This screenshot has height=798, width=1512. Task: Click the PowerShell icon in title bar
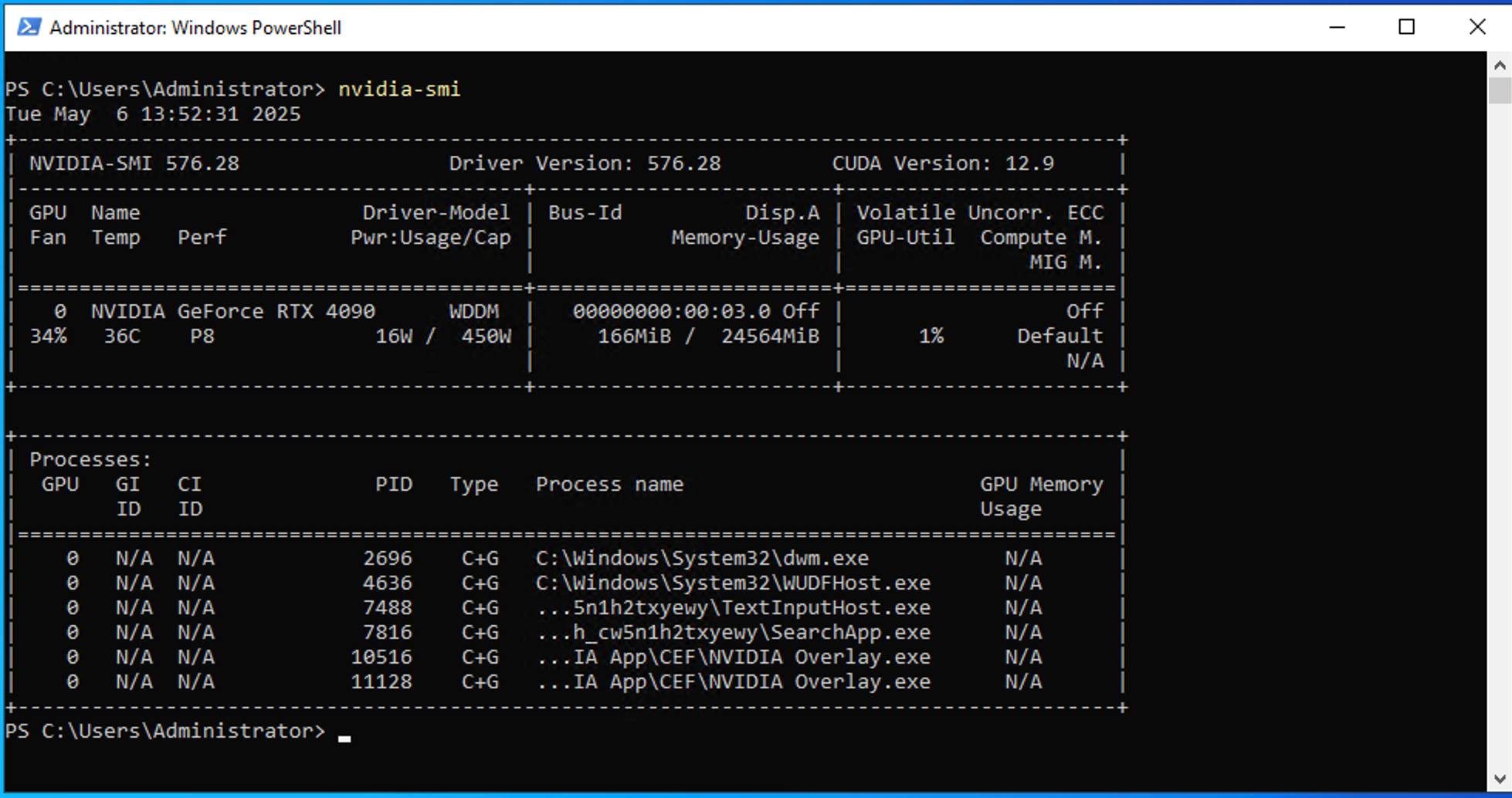click(x=29, y=27)
